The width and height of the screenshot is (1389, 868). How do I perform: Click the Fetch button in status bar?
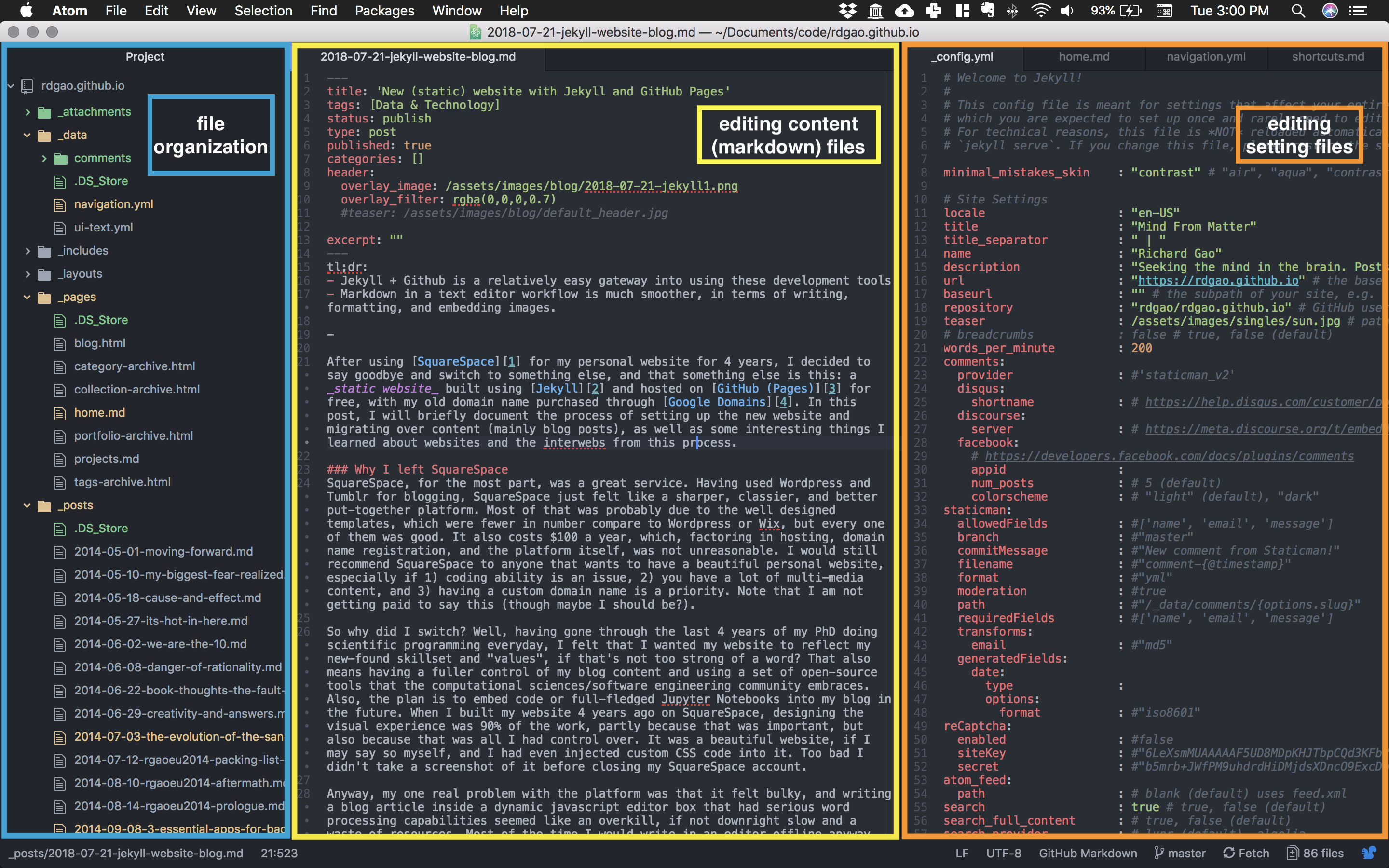(1246, 853)
